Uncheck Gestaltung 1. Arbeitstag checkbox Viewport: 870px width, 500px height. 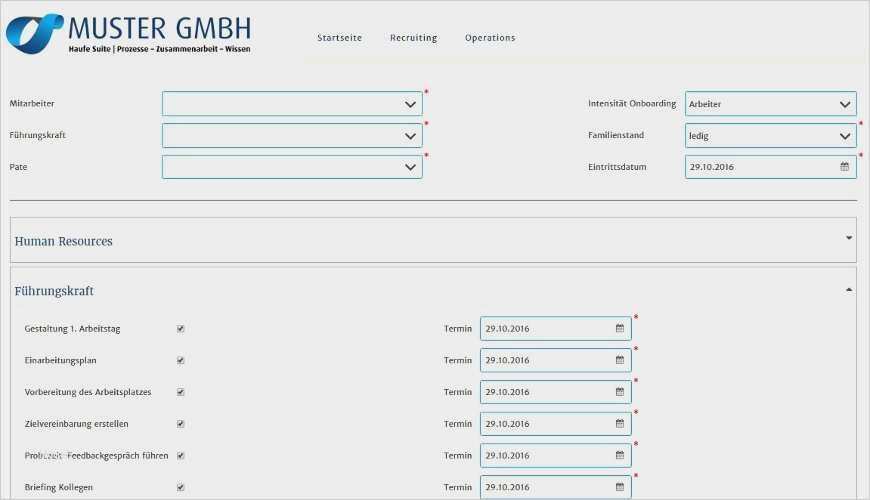[180, 329]
